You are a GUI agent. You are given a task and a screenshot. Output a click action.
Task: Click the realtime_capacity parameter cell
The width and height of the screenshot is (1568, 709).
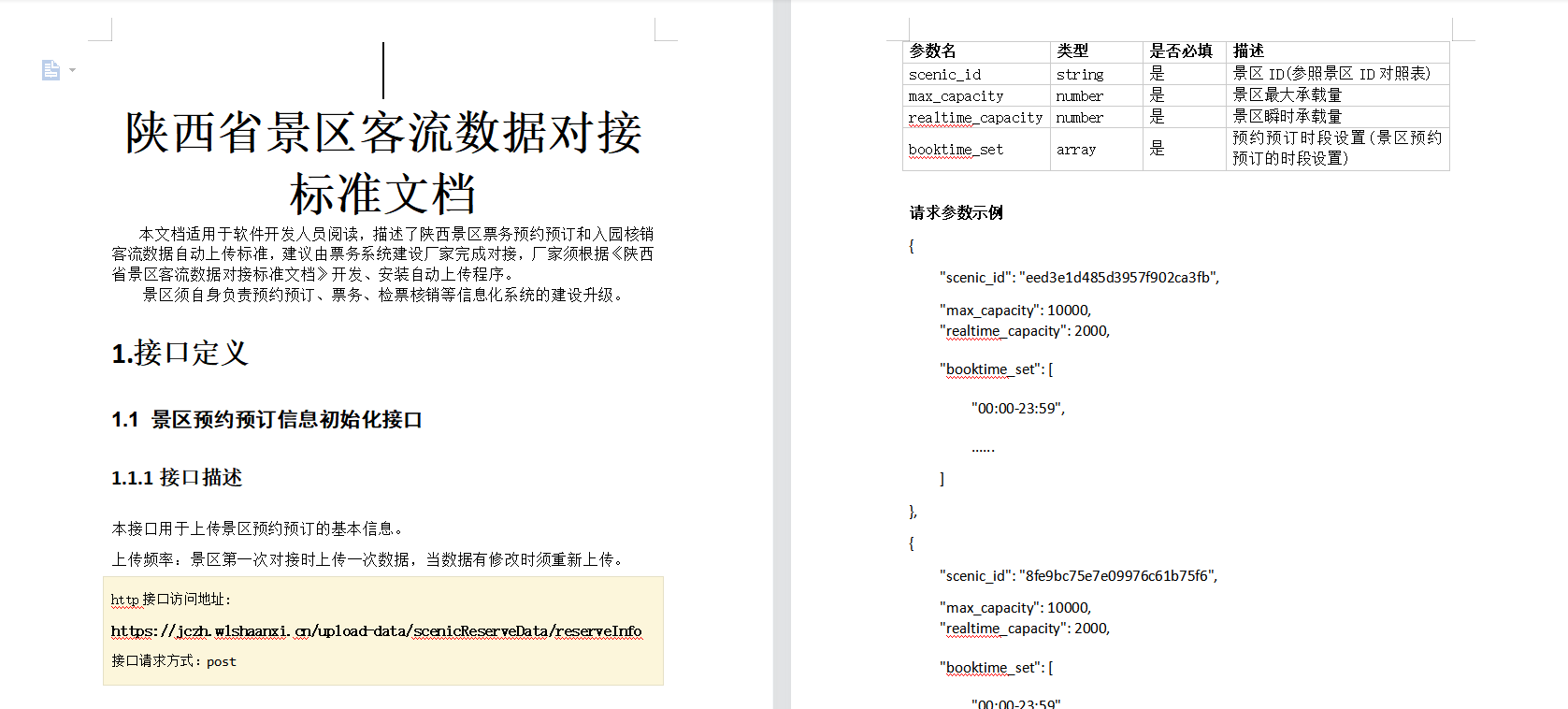coord(975,118)
